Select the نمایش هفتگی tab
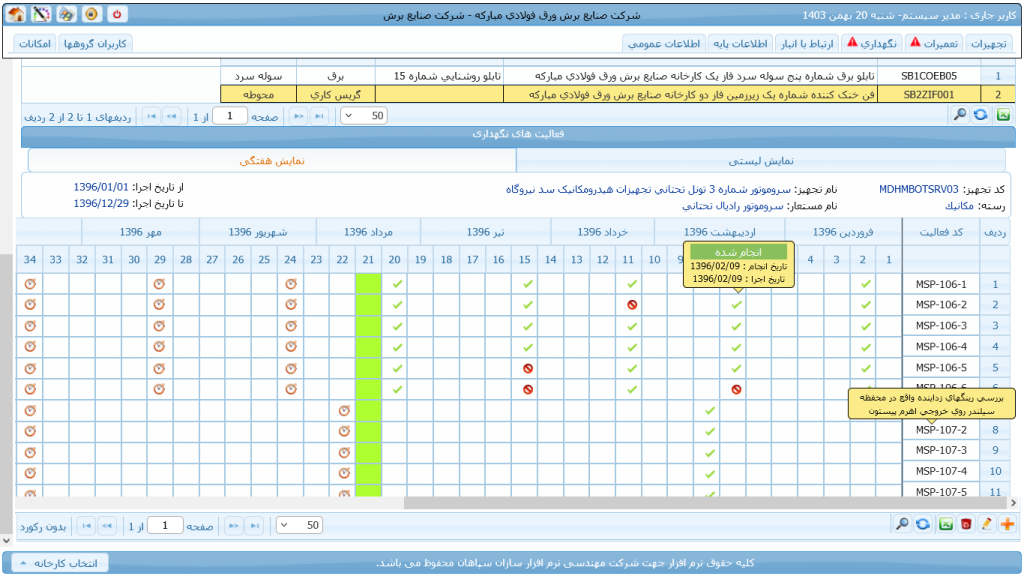The height and width of the screenshot is (576, 1024). click(x=271, y=160)
